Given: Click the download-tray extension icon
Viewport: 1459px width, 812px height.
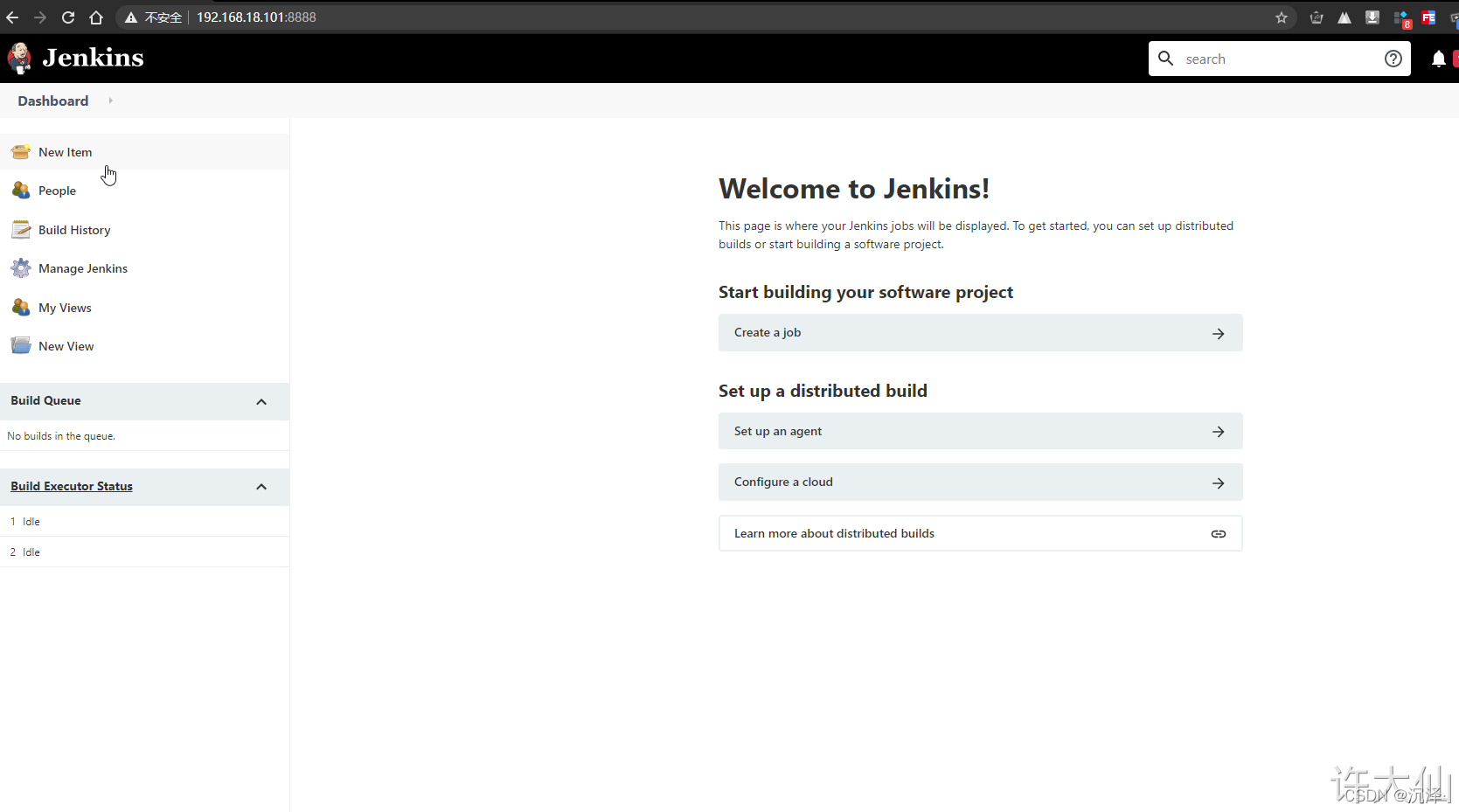Looking at the screenshot, I should (x=1372, y=17).
